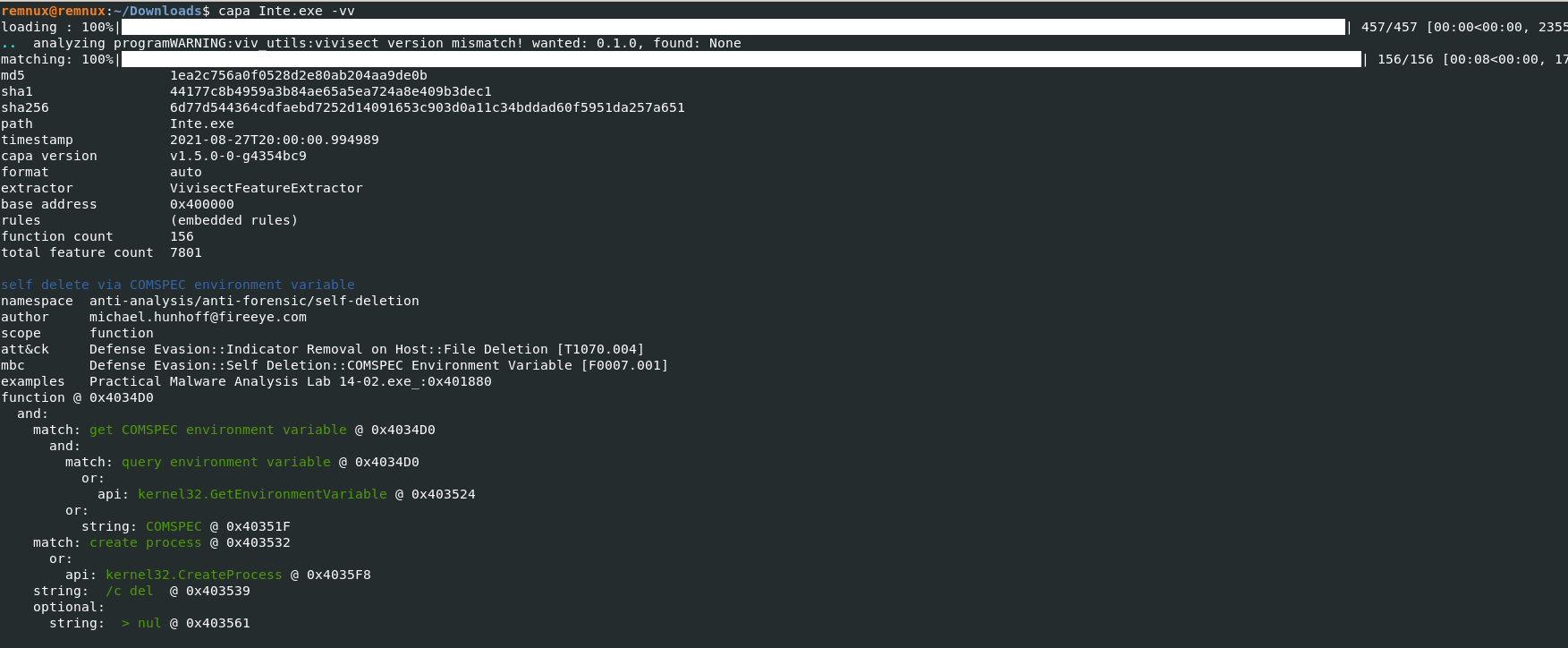1568x648 pixels.
Task: Click the md5 hash value
Action: [299, 75]
